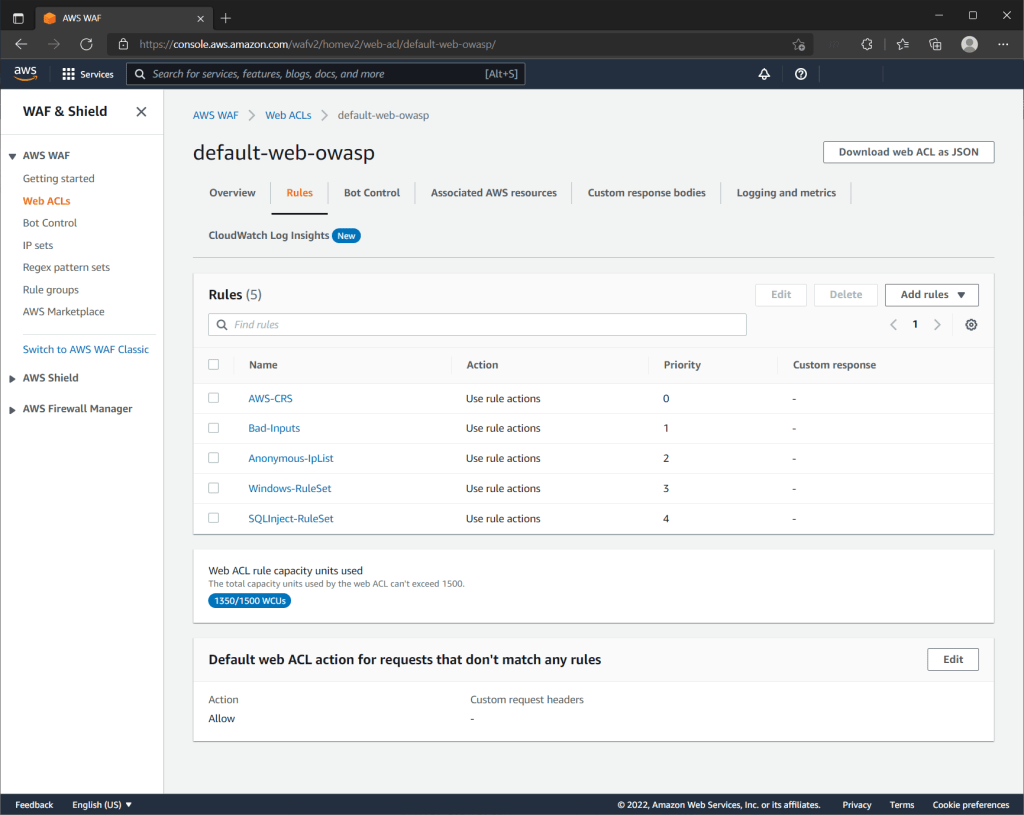Click the AWS logo home icon
The width and height of the screenshot is (1024, 815).
25,73
